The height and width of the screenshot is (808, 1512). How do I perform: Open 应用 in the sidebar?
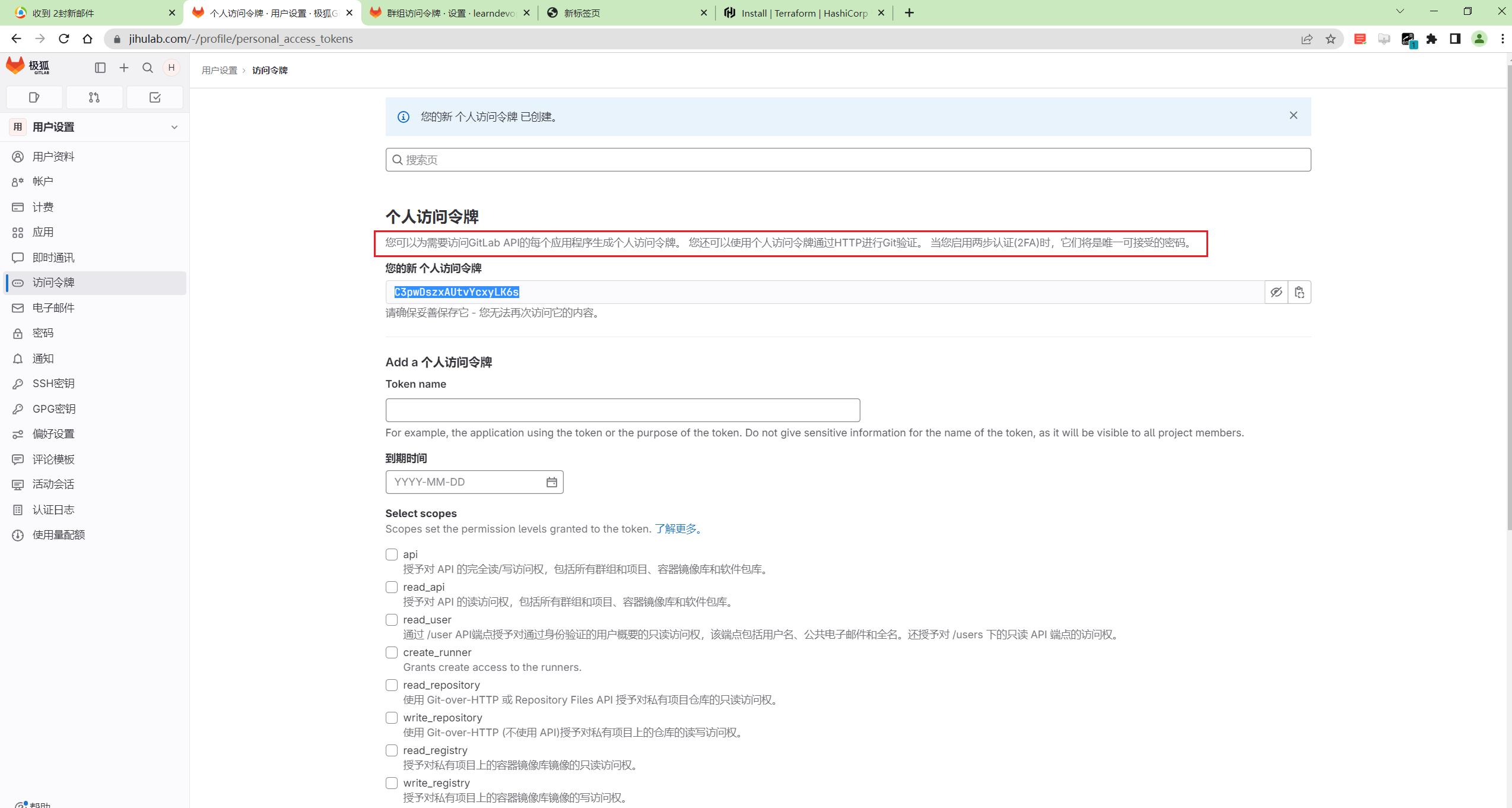pos(95,232)
